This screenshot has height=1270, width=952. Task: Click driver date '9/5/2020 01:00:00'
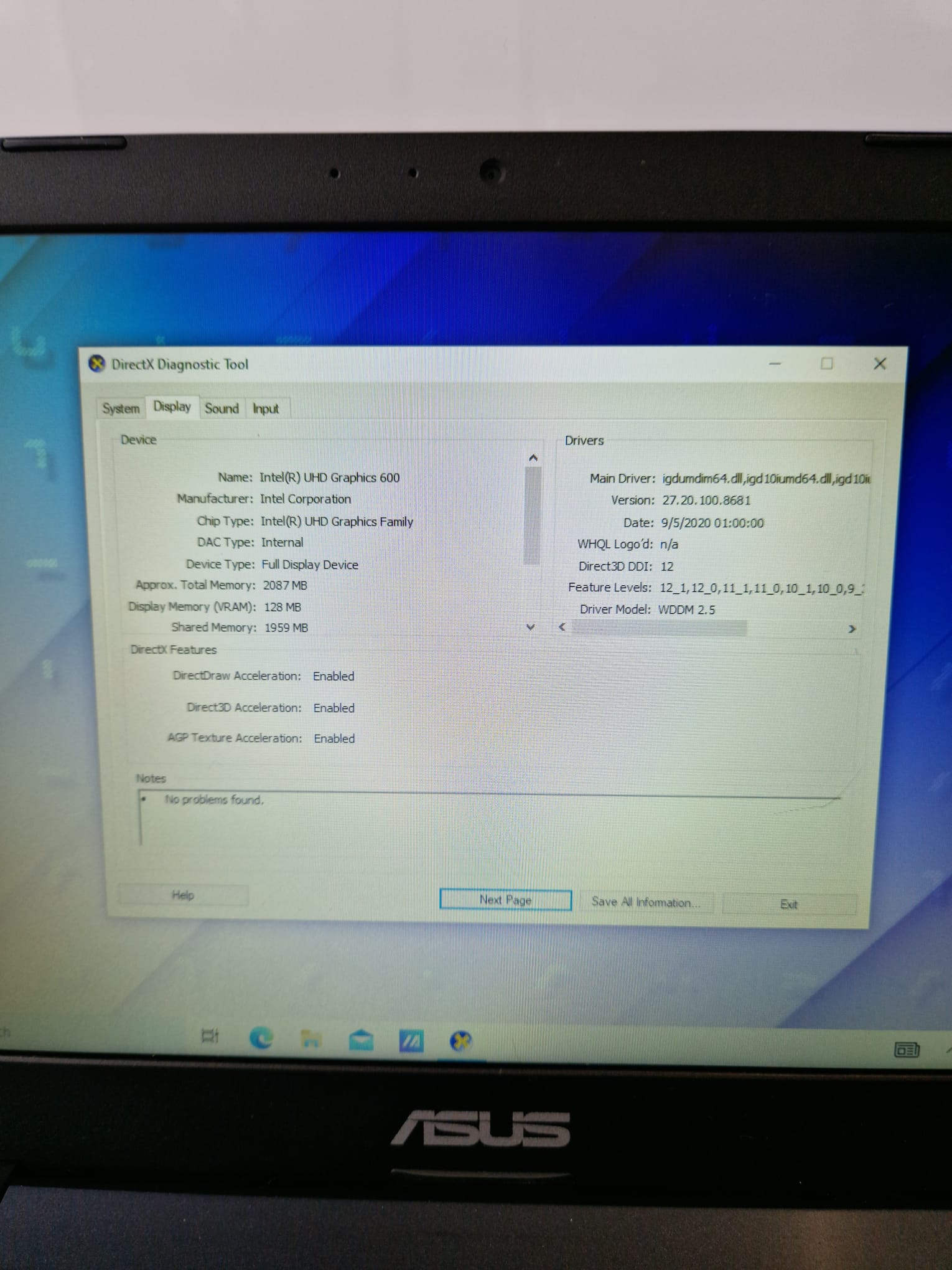tap(712, 523)
